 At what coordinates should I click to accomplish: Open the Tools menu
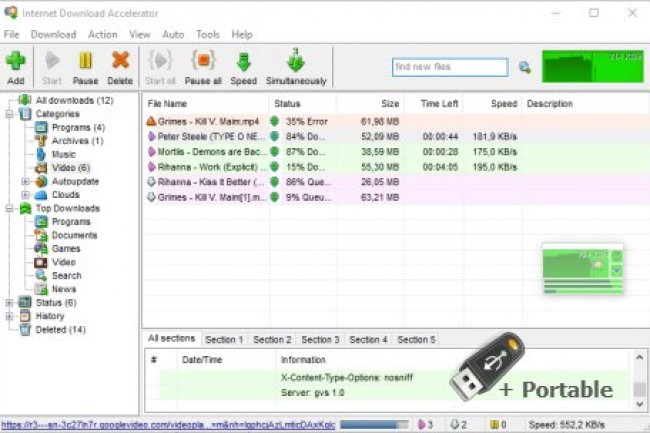(208, 34)
